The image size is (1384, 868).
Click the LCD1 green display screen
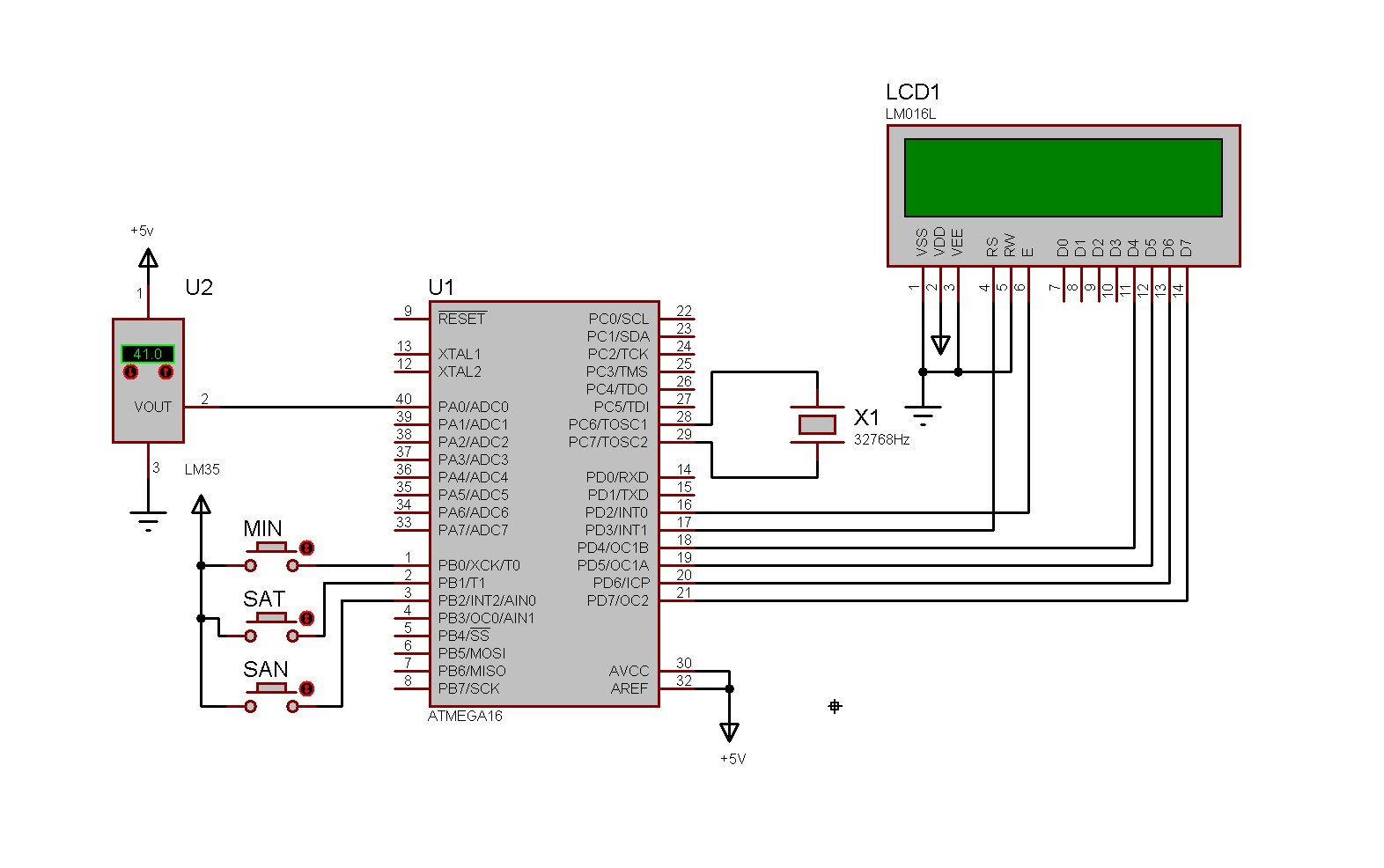tap(1063, 178)
